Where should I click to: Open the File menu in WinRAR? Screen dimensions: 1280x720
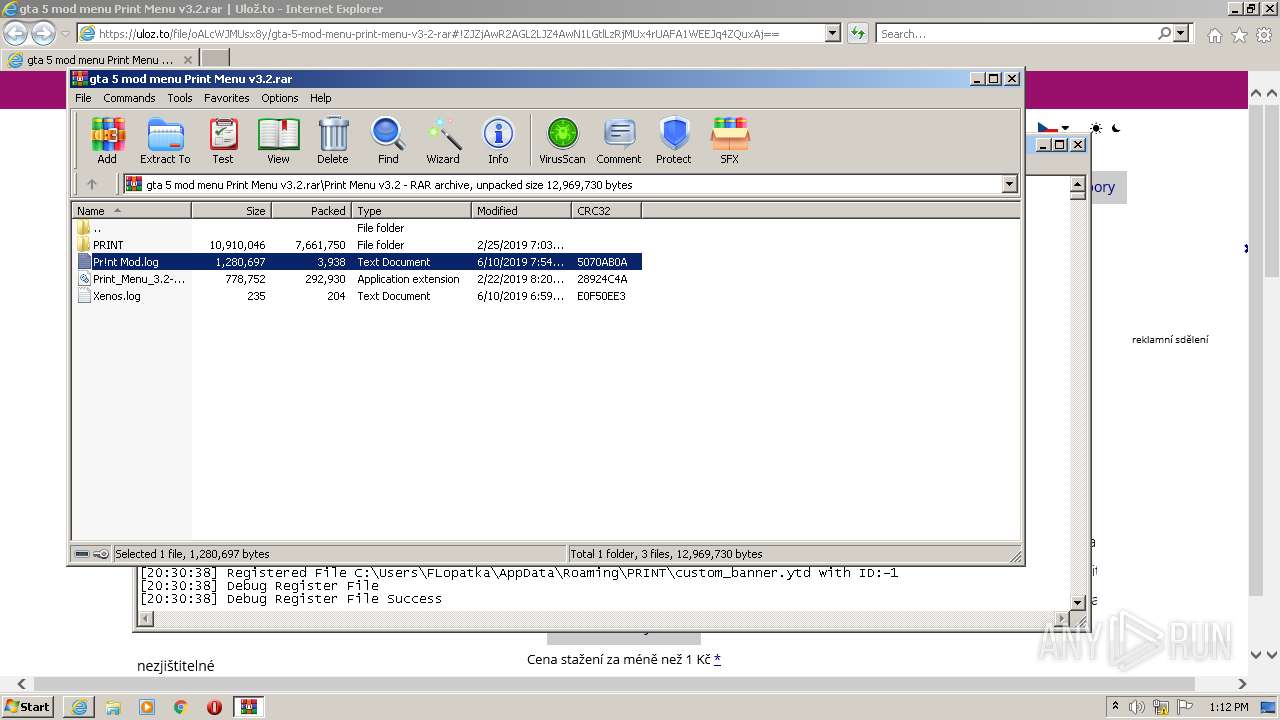pyautogui.click(x=83, y=98)
